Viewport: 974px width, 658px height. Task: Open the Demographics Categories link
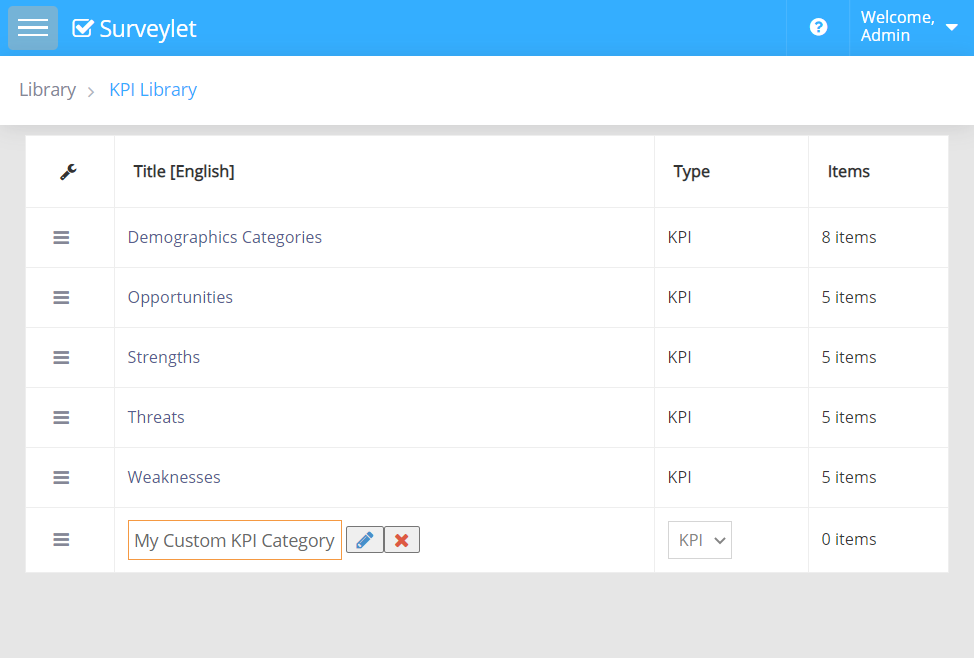[x=225, y=238]
